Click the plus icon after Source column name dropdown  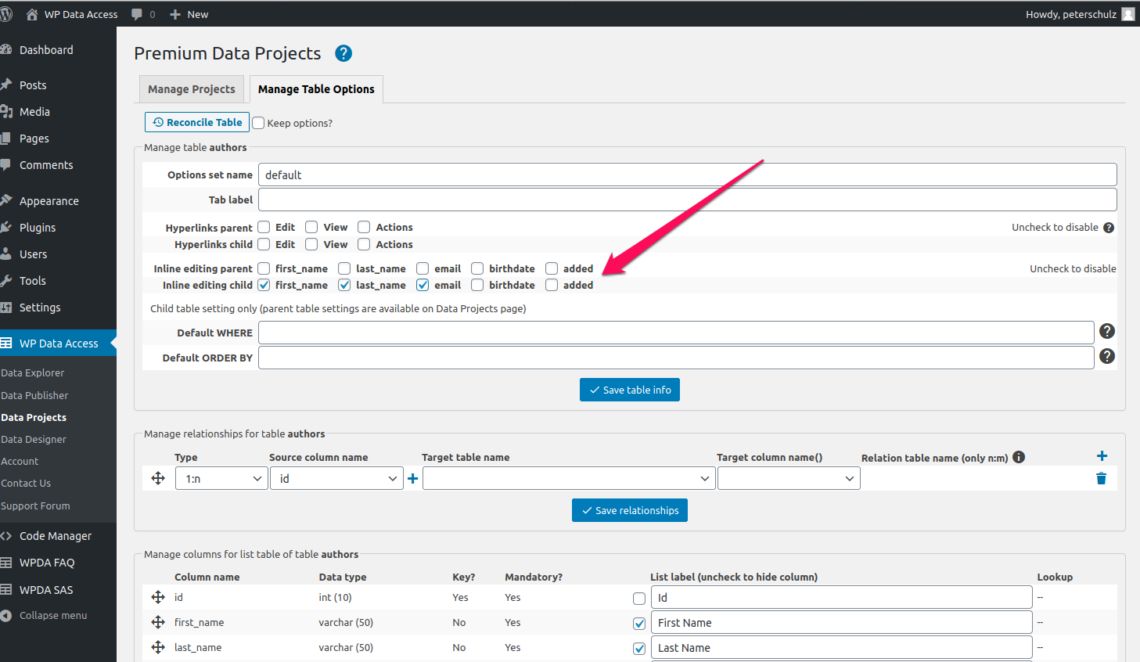[413, 478]
